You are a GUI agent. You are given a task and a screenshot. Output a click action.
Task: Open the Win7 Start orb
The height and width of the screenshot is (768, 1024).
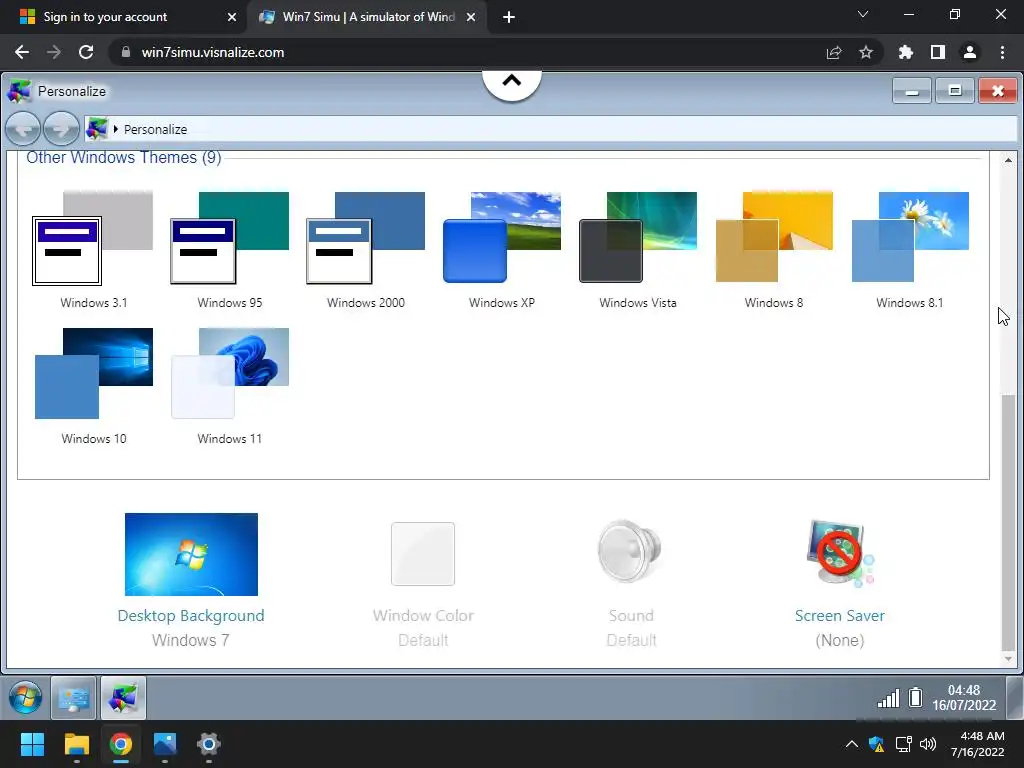(x=25, y=697)
